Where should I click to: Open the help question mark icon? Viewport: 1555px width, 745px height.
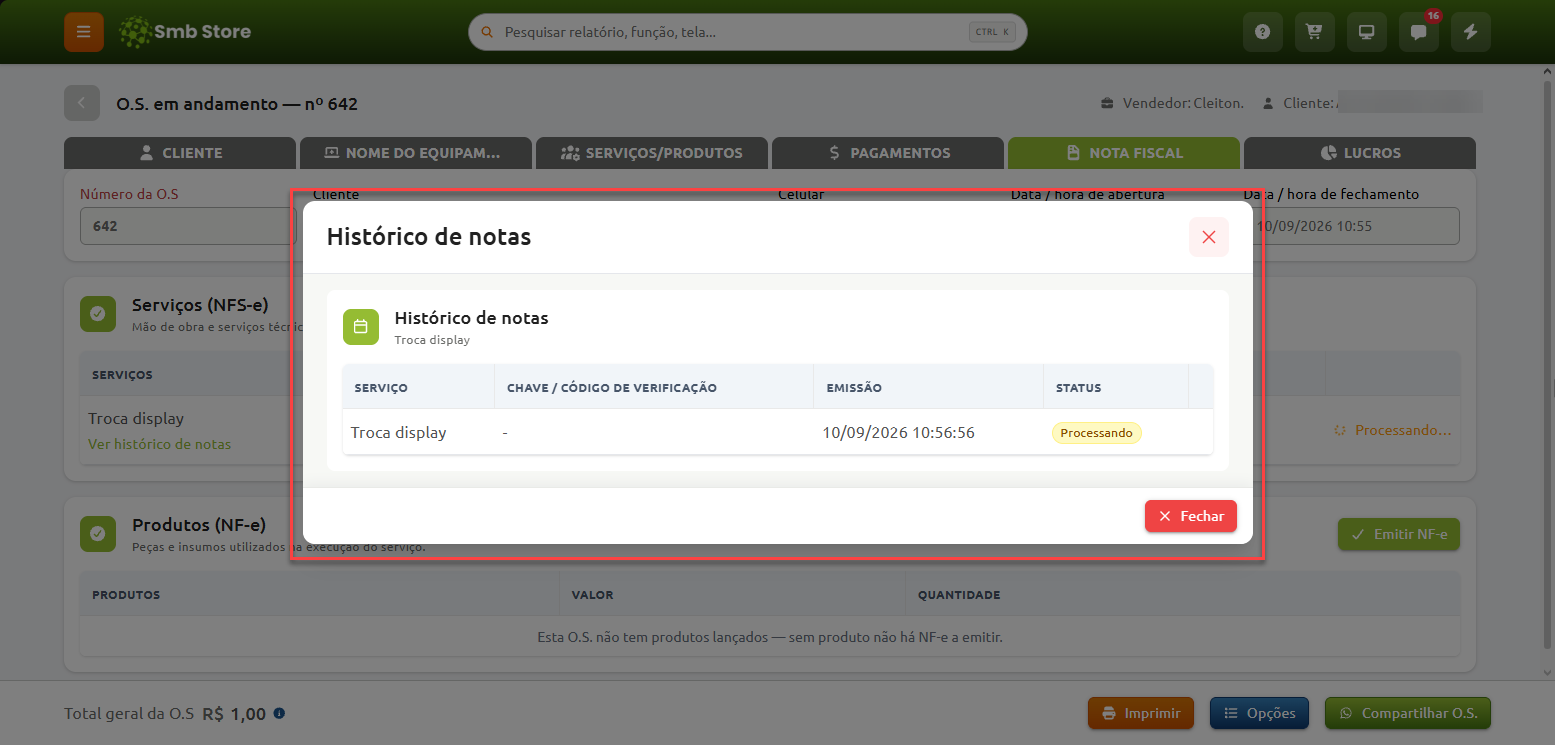(1262, 32)
